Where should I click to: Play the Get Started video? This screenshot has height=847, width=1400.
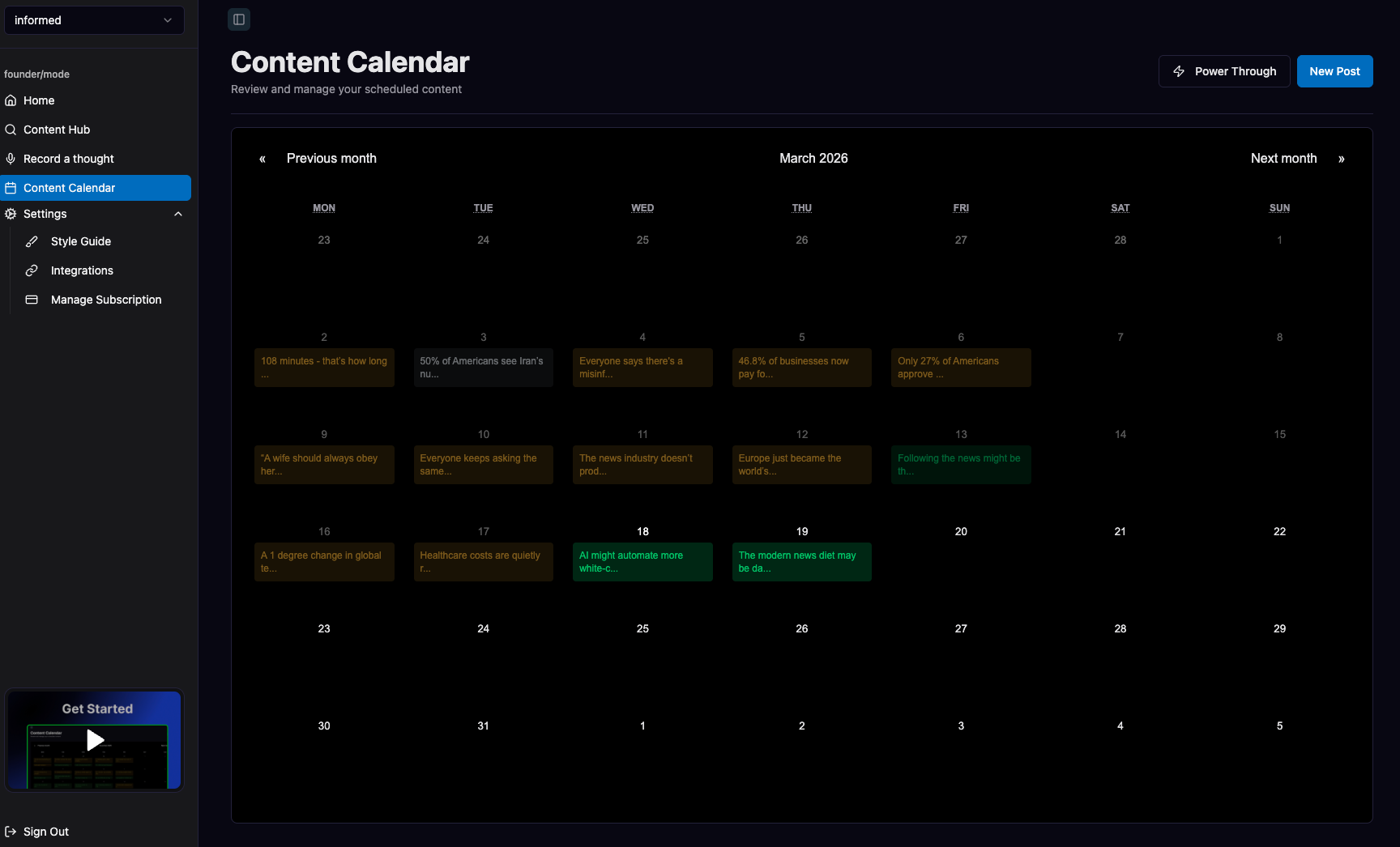94,739
